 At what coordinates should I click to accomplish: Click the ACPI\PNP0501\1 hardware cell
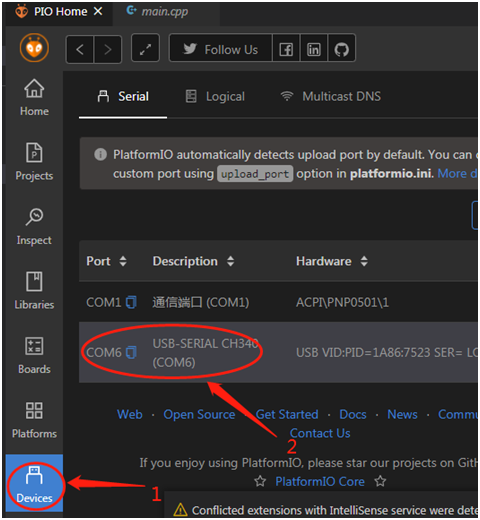click(342, 302)
